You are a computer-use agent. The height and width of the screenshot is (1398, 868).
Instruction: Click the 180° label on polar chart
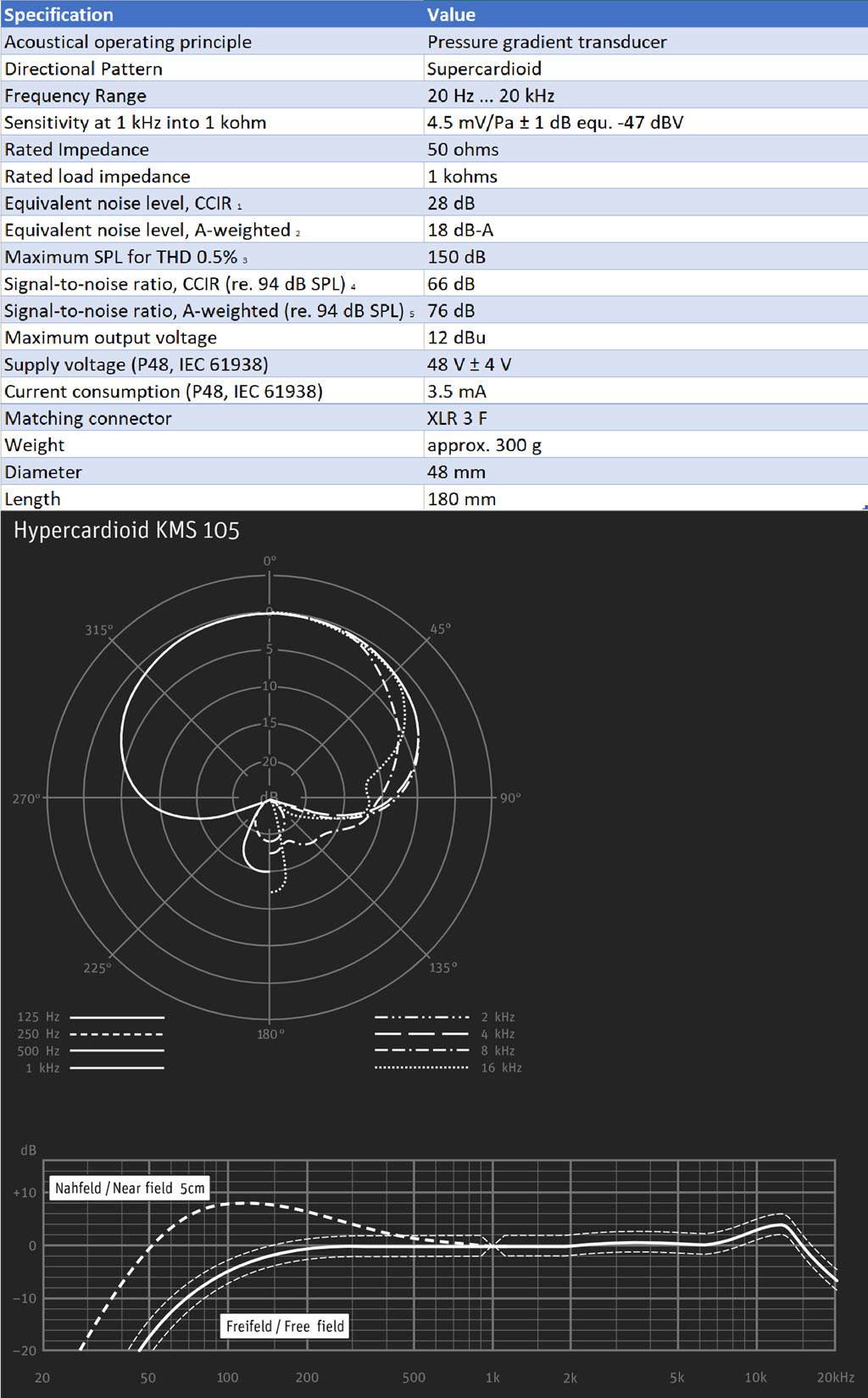[x=270, y=1034]
